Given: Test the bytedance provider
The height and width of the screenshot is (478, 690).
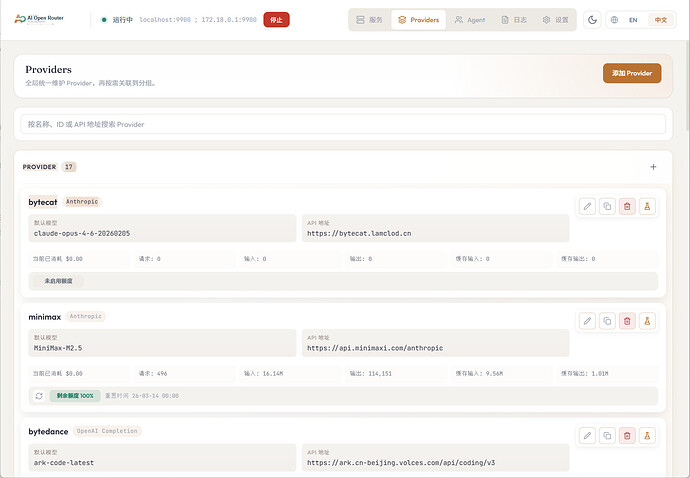Looking at the screenshot, I should 647,436.
